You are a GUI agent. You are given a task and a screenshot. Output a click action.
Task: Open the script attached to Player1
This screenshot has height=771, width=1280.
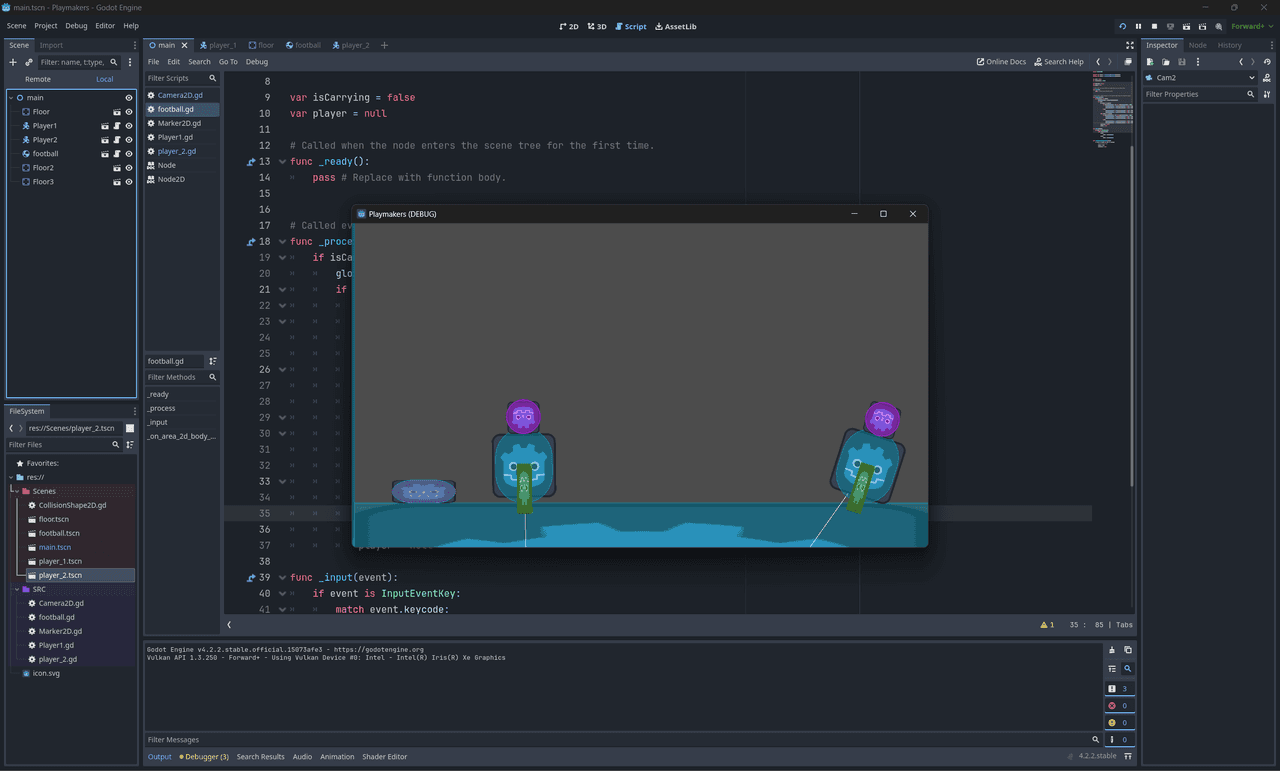tap(117, 126)
